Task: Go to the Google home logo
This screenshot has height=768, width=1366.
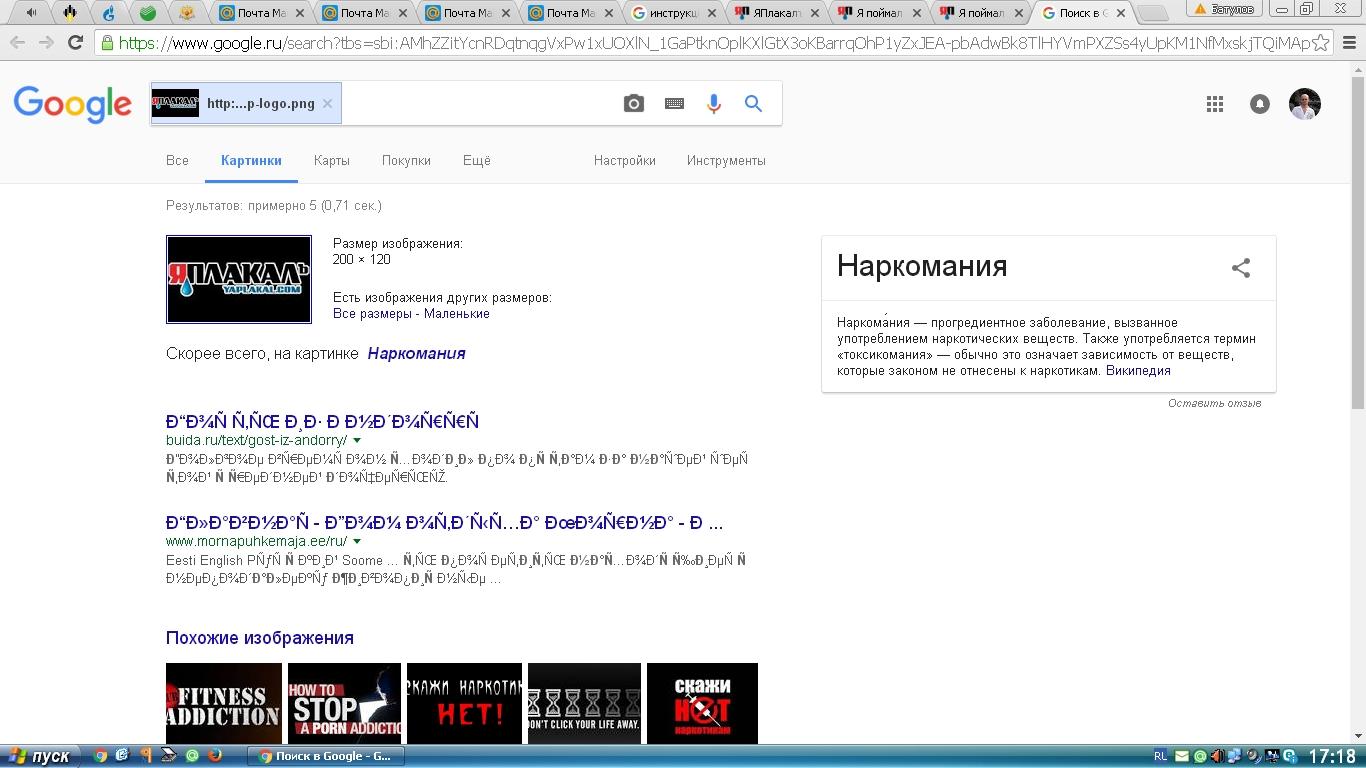Action: [72, 104]
